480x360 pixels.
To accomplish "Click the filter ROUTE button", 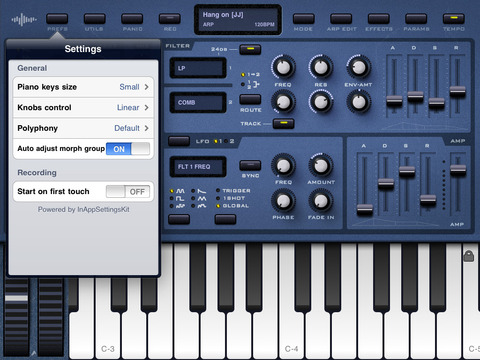I will 250,99.
